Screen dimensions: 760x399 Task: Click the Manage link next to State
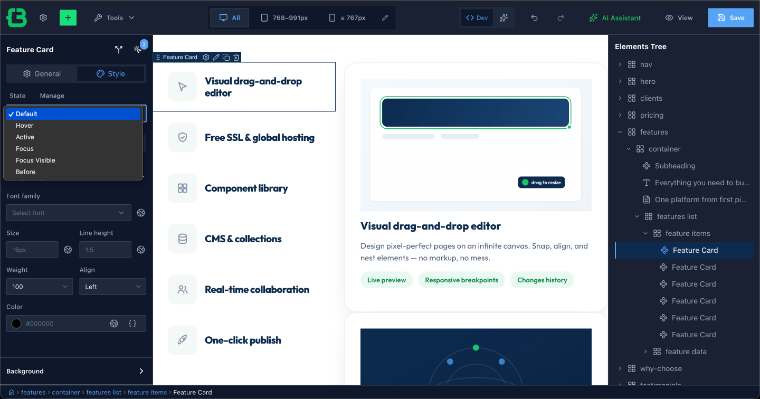point(52,96)
